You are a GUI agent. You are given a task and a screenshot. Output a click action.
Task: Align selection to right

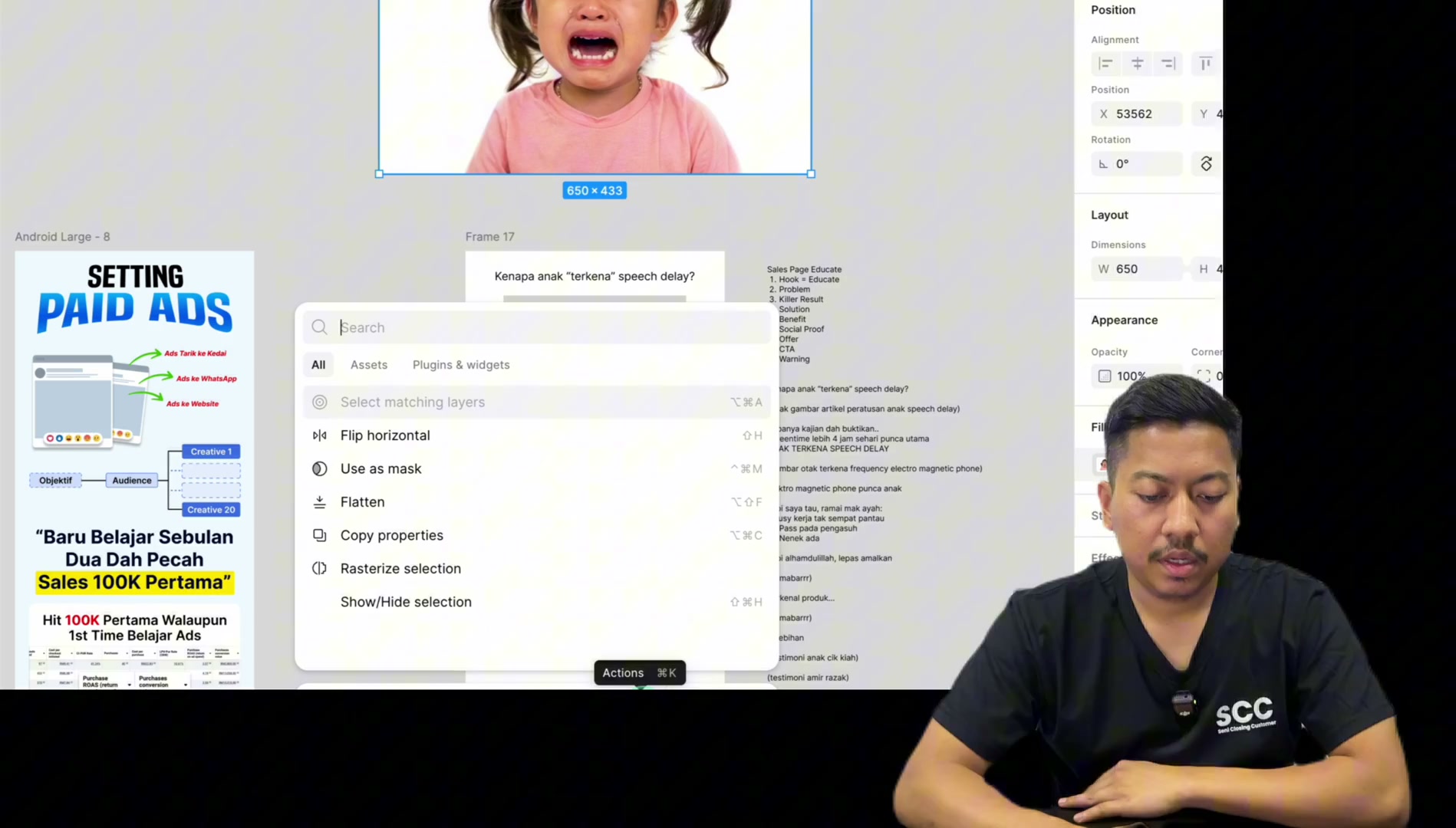(x=1168, y=64)
